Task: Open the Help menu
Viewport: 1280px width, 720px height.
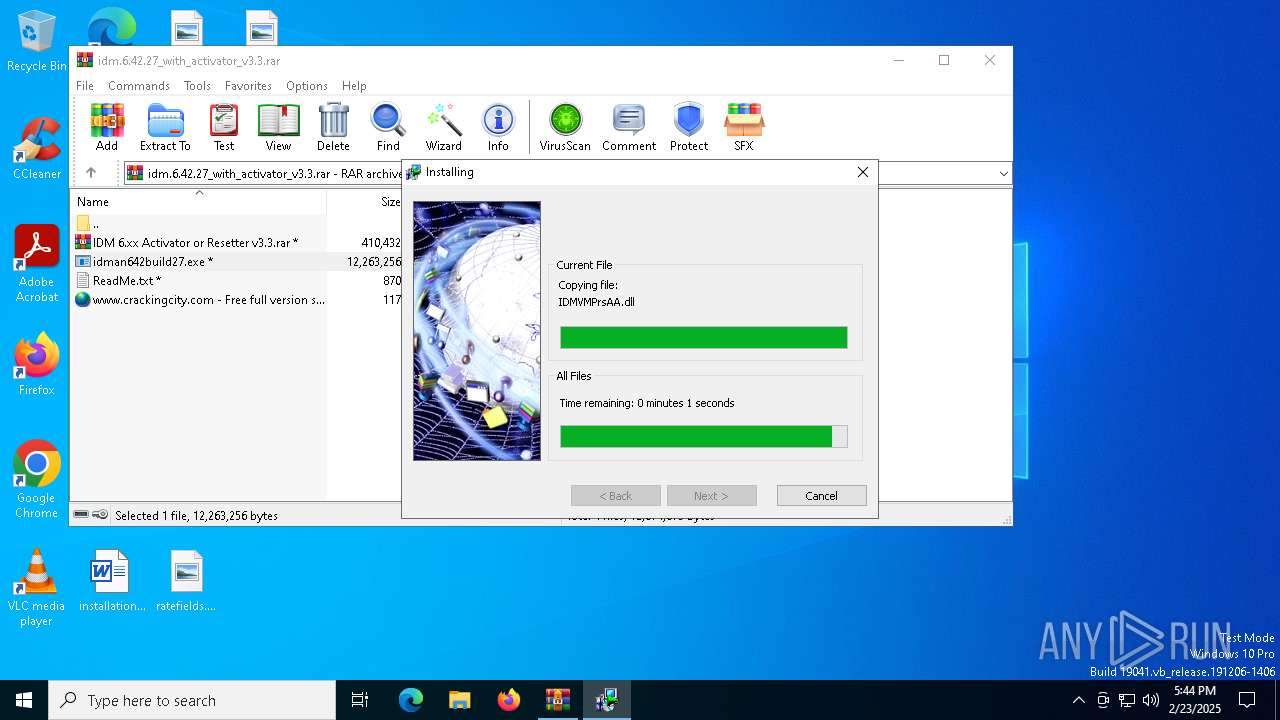Action: (x=354, y=86)
